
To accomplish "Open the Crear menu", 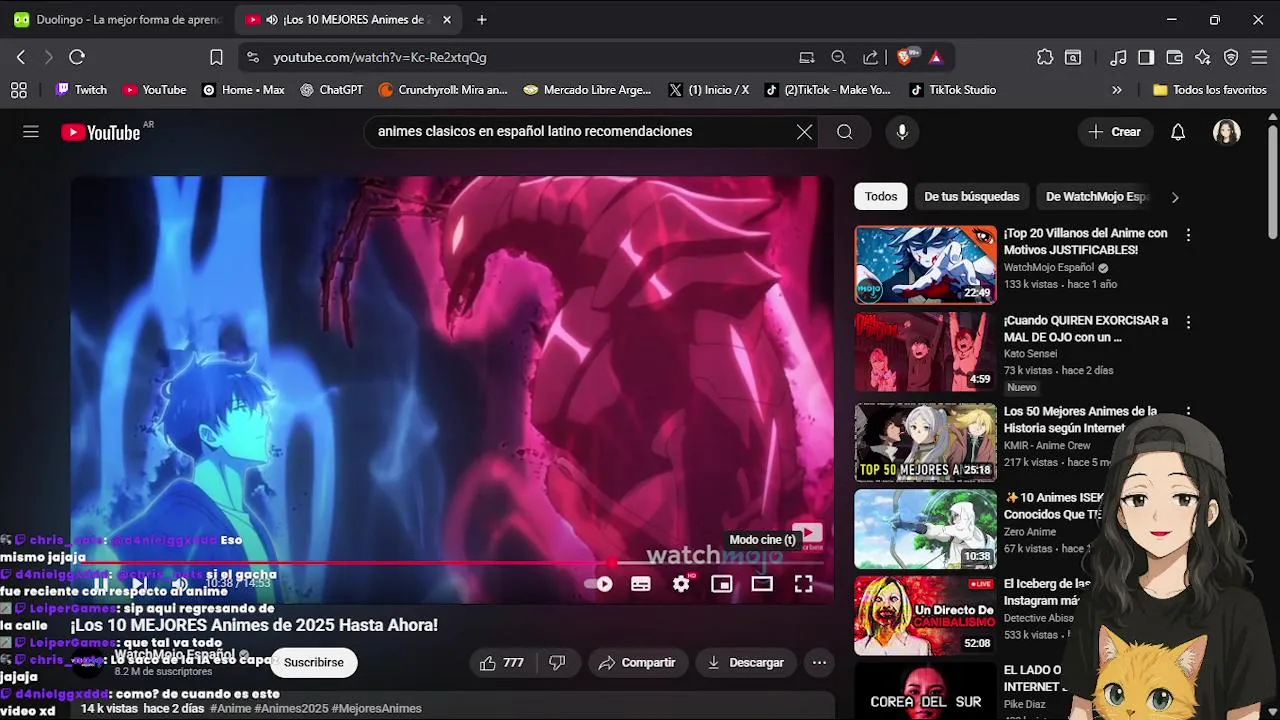I will [x=1114, y=132].
